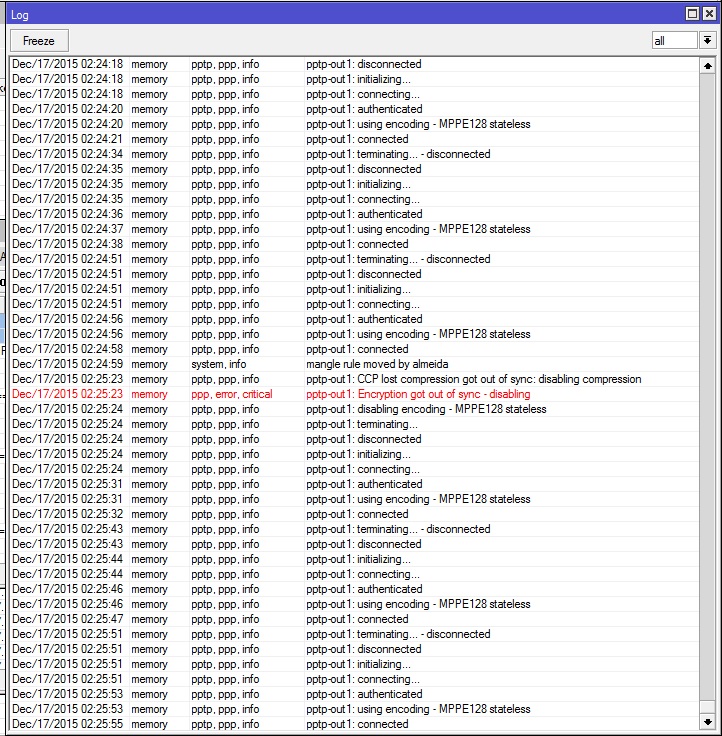
Task: Select the 02:25:32 'connected' log entry
Action: tap(354, 514)
